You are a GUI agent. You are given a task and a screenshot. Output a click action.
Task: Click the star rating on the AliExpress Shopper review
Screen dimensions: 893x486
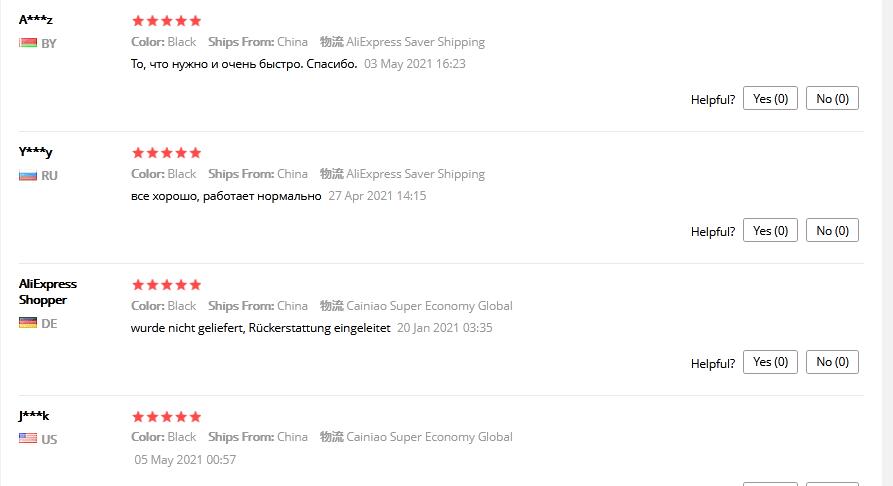click(166, 285)
